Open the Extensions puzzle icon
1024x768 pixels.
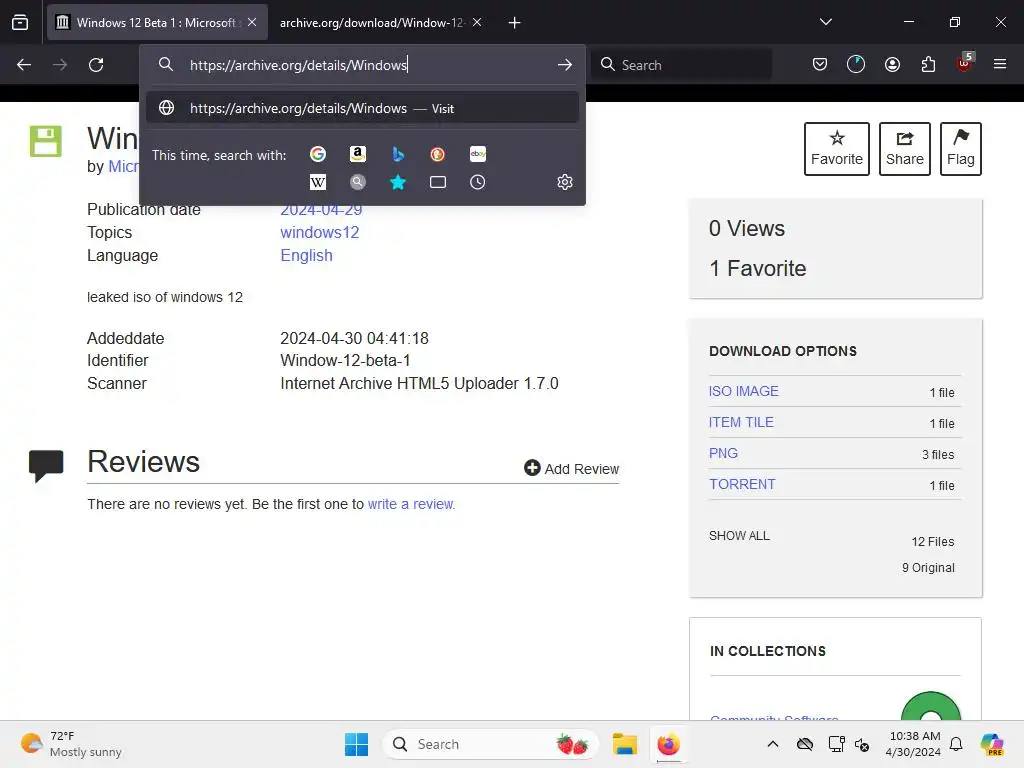coord(928,65)
